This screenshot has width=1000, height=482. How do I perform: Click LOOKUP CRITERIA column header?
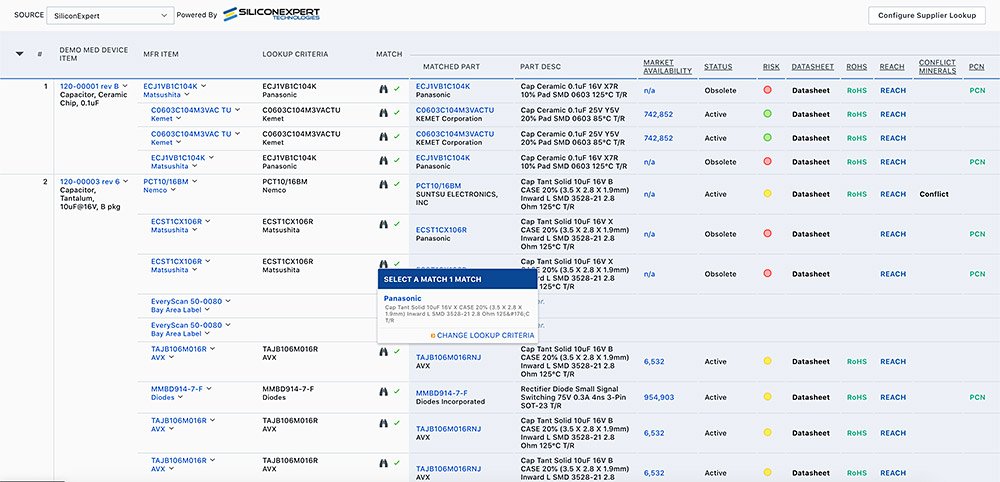click(x=295, y=54)
